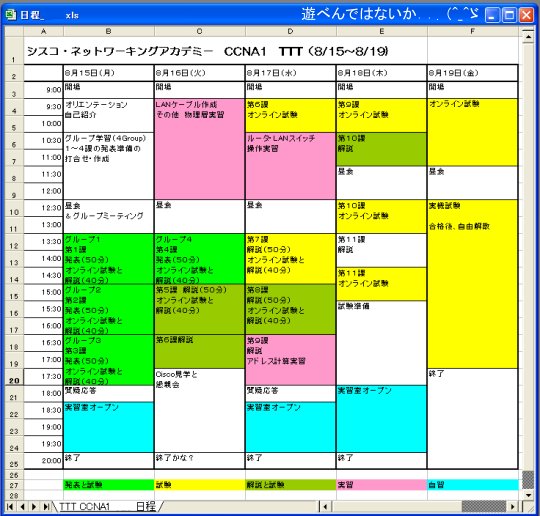Select the green グループ1 第1課 cell
The width and height of the screenshot is (540, 516).
[x=108, y=259]
